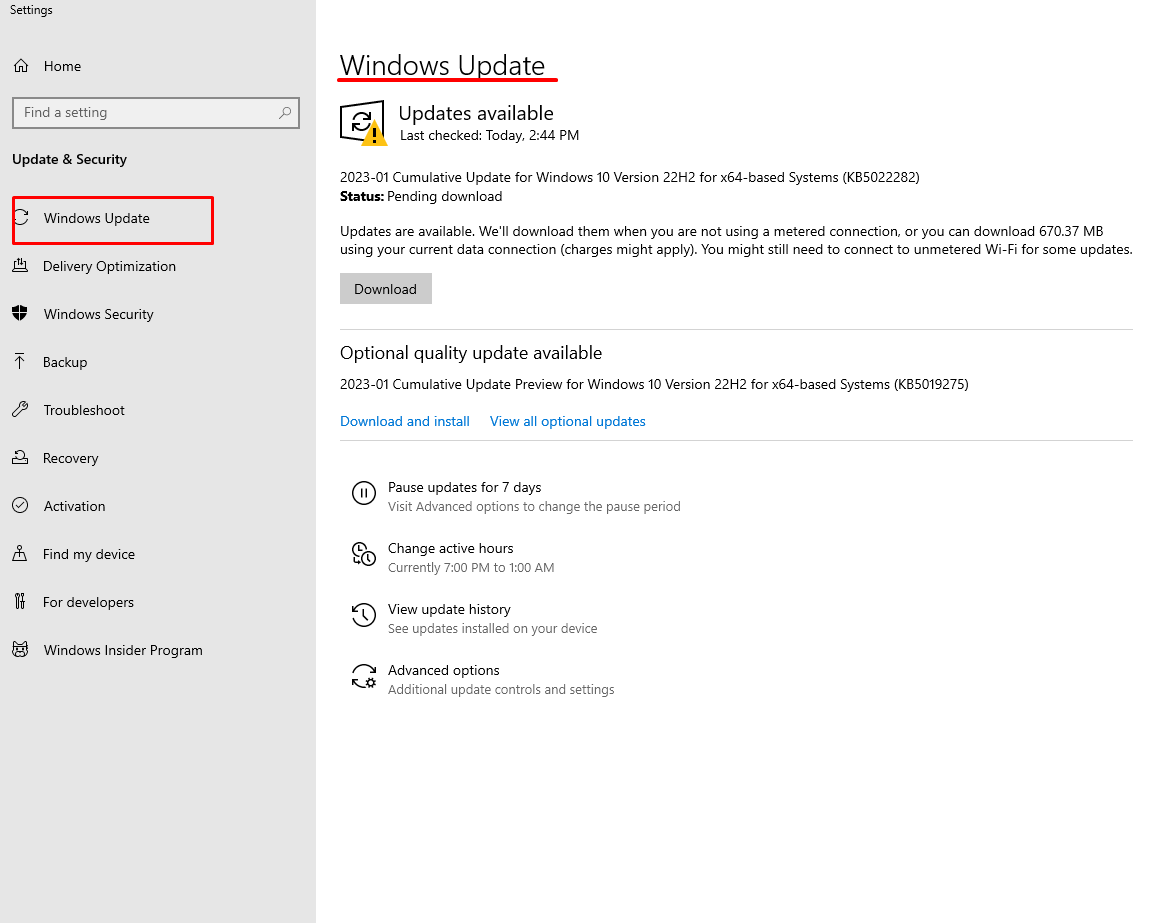Viewport: 1175px width, 923px height.
Task: Click the Optional quality update available heading
Action: (x=471, y=353)
